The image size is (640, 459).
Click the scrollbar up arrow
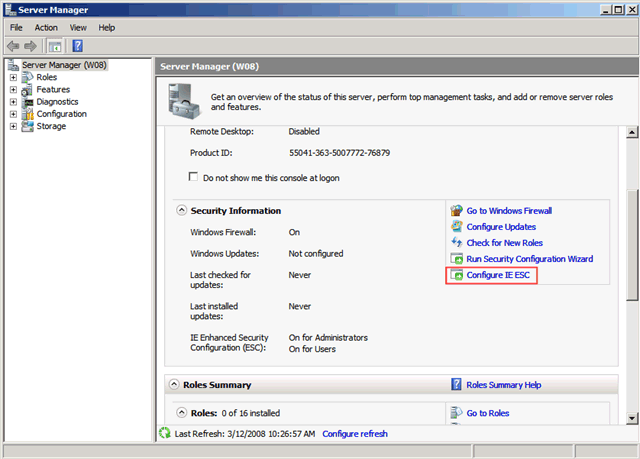(632, 132)
